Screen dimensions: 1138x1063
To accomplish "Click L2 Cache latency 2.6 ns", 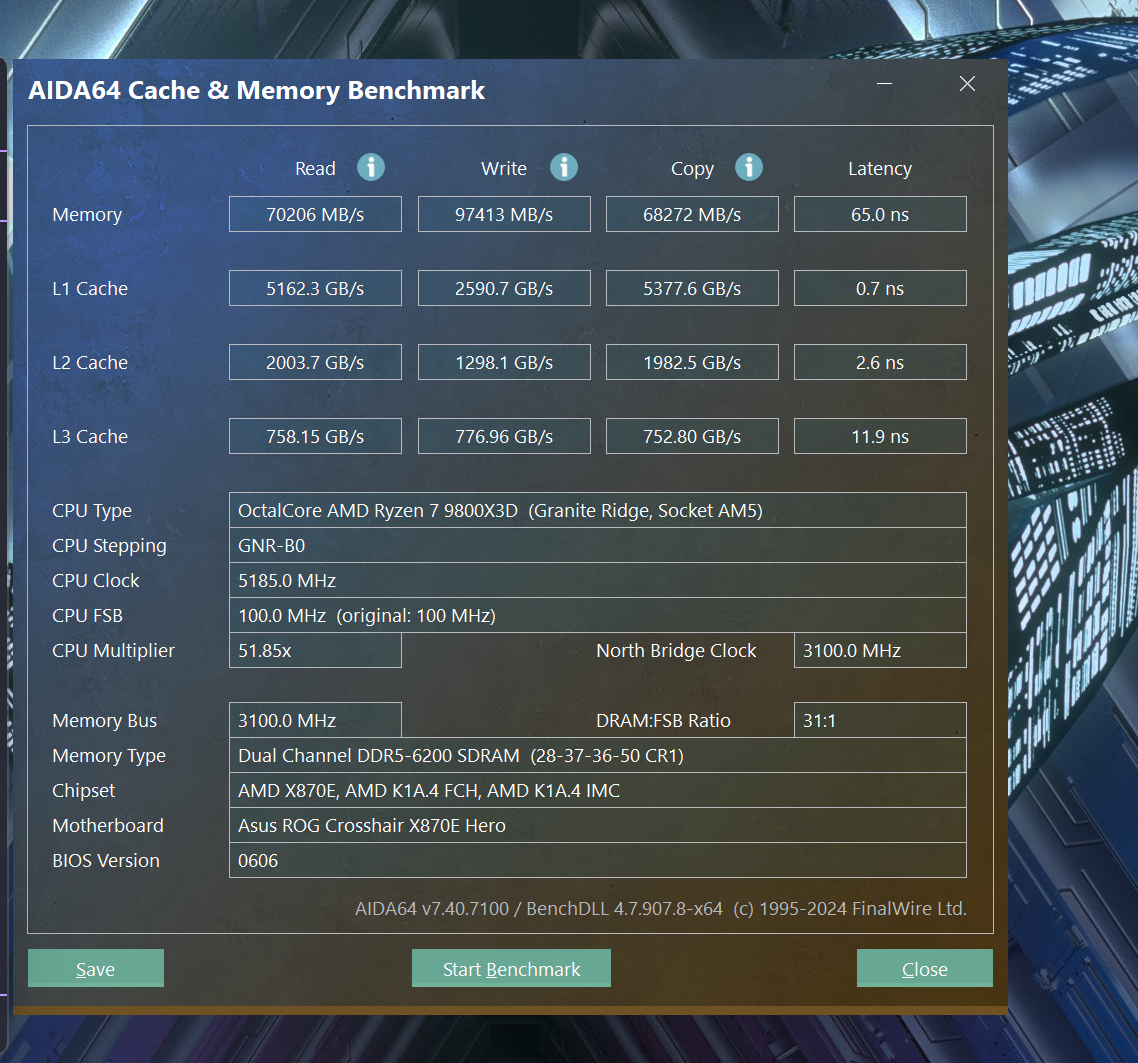I will [x=880, y=362].
